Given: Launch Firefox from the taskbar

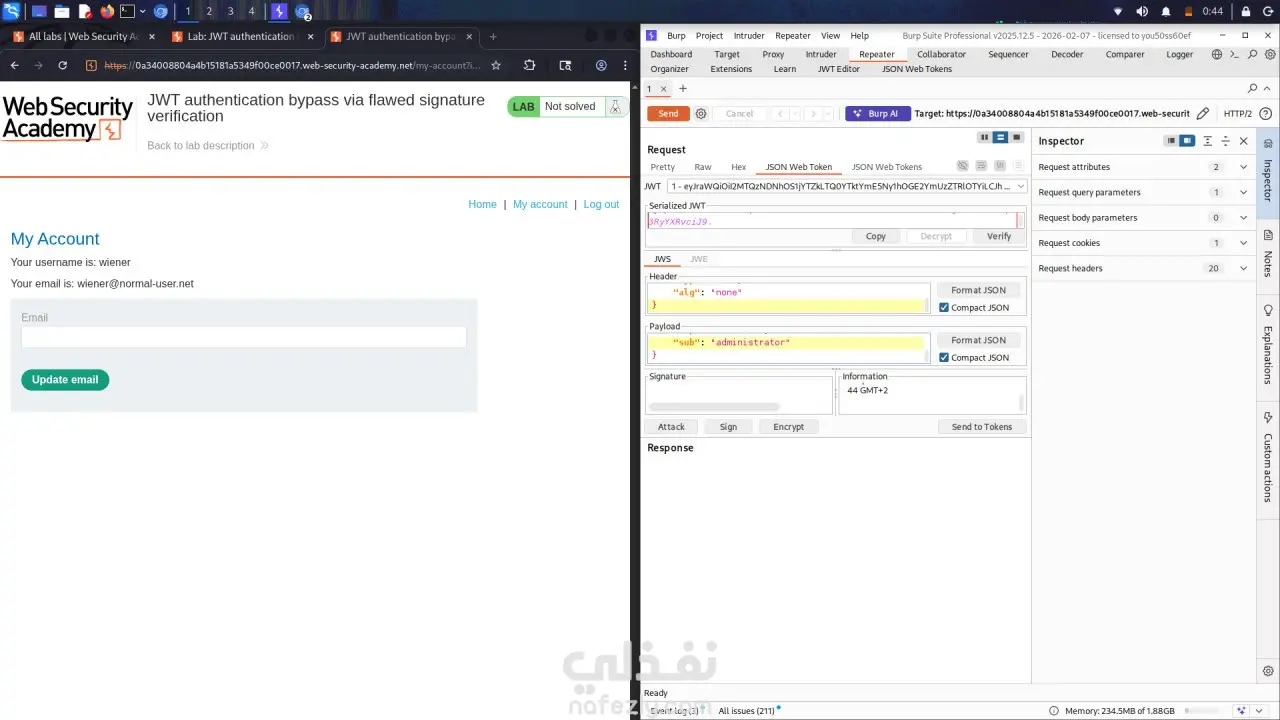Looking at the screenshot, I should point(107,11).
